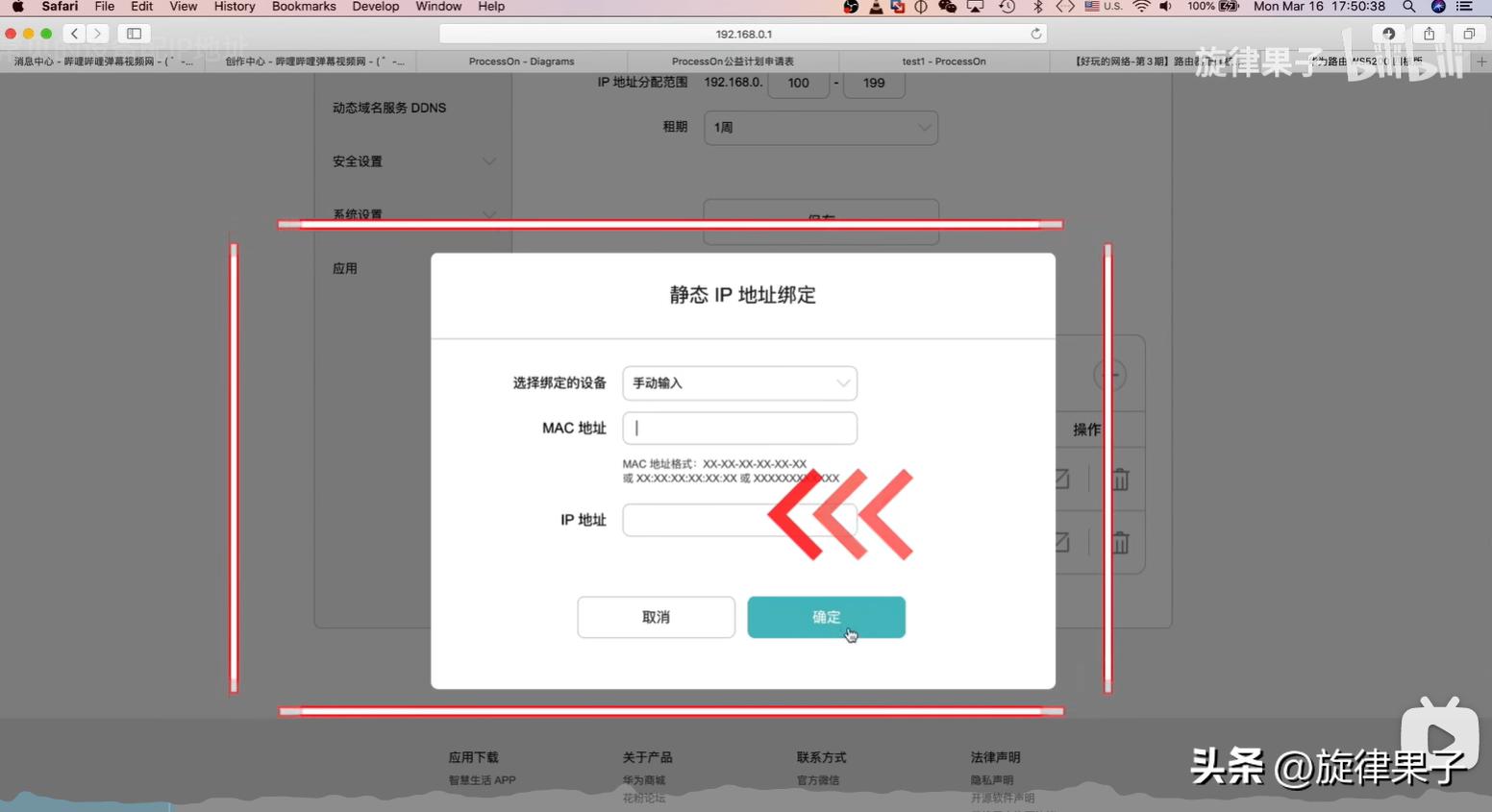
Task: Switch to the ProcessOn公益计划申请表 tab
Action: point(733,62)
